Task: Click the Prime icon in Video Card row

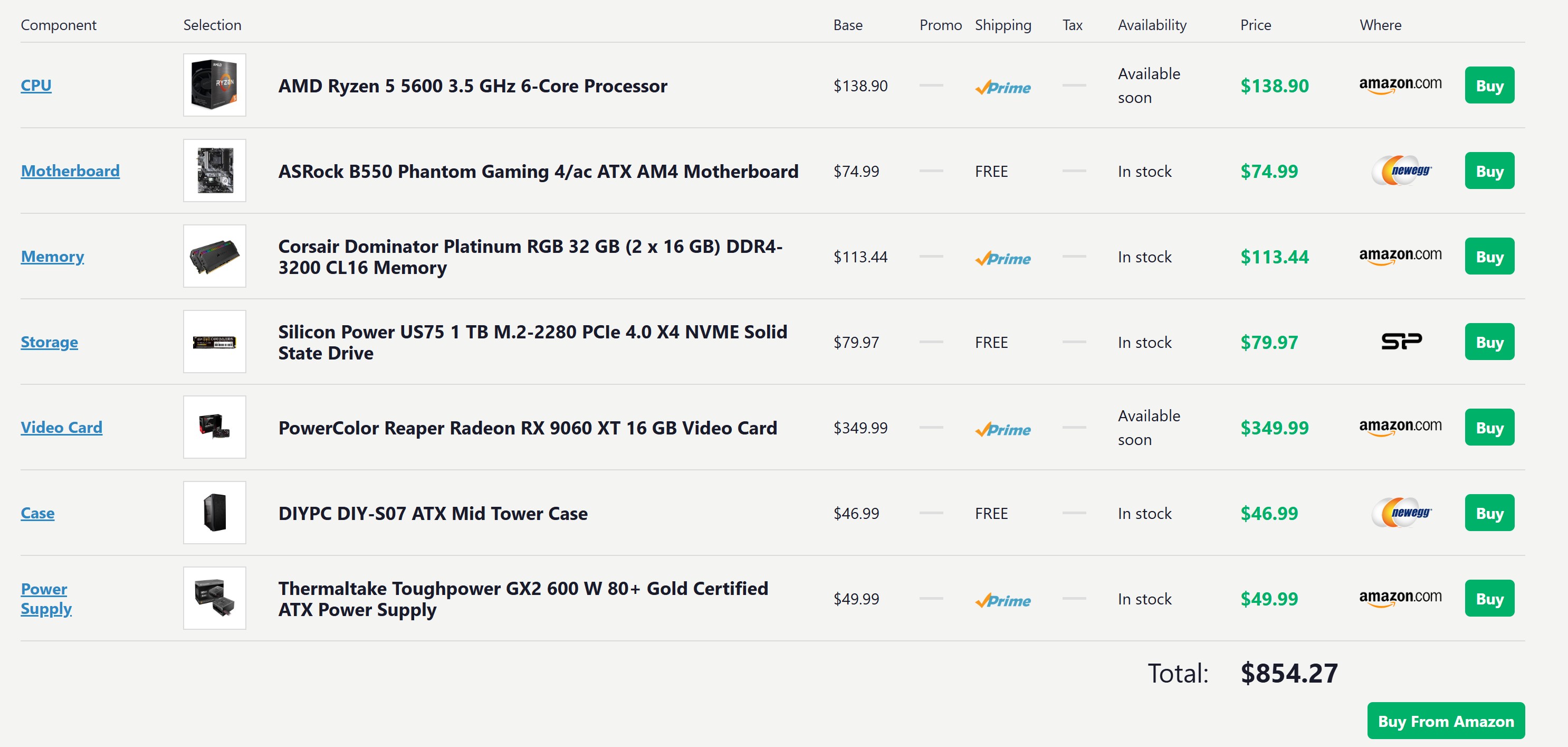Action: tap(1002, 430)
